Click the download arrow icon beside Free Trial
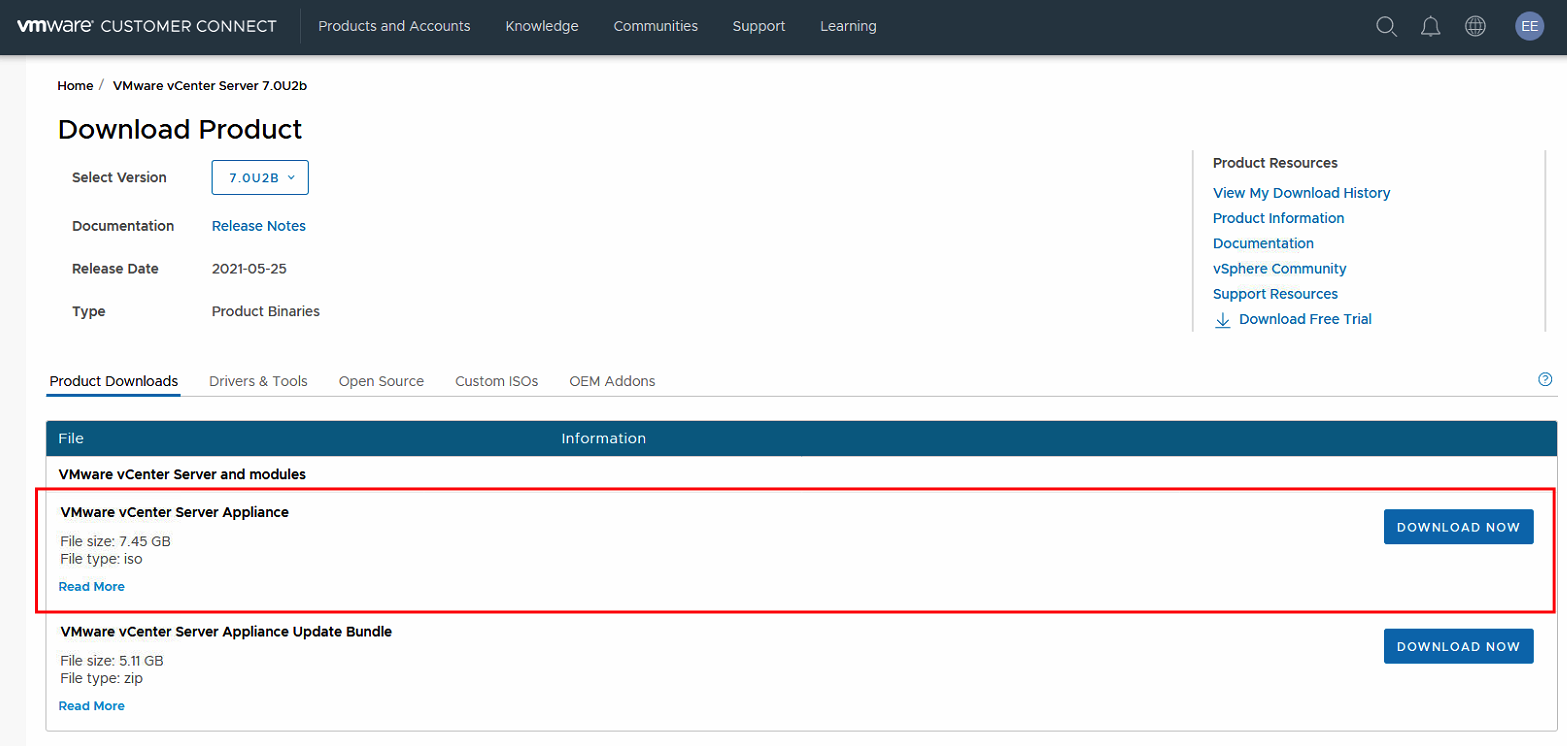The image size is (1567, 746). [x=1222, y=320]
